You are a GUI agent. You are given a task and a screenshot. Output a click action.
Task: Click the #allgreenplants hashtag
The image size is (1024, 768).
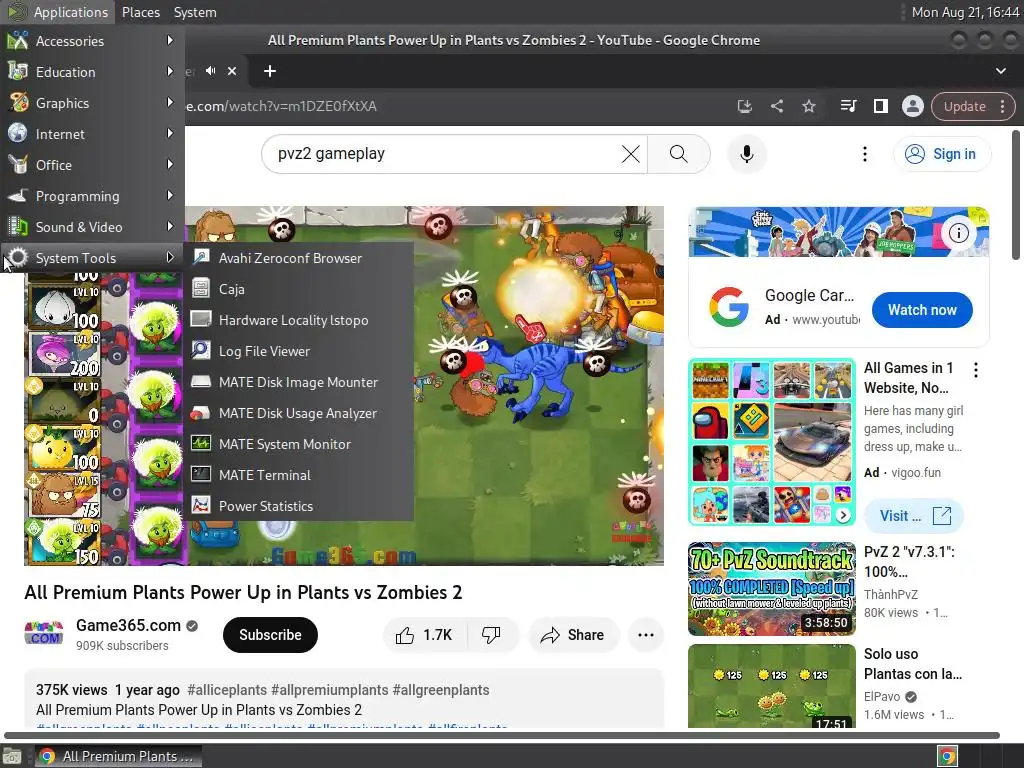pyautogui.click(x=441, y=690)
